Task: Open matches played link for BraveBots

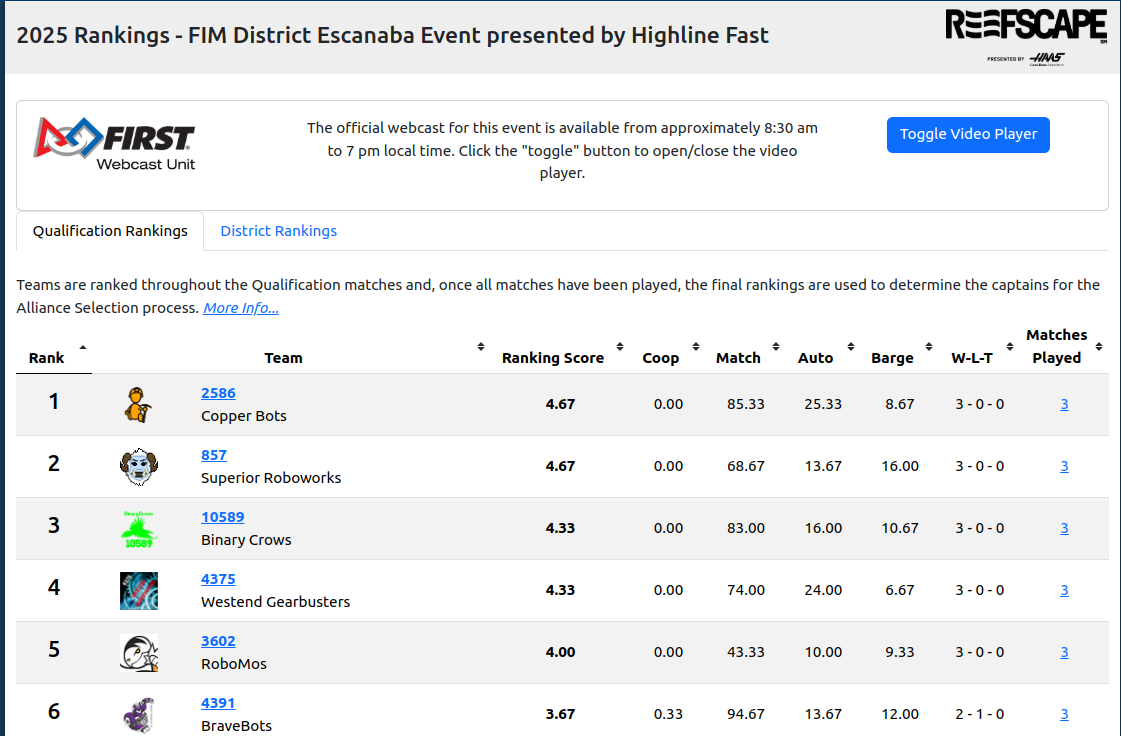Action: (x=1064, y=714)
